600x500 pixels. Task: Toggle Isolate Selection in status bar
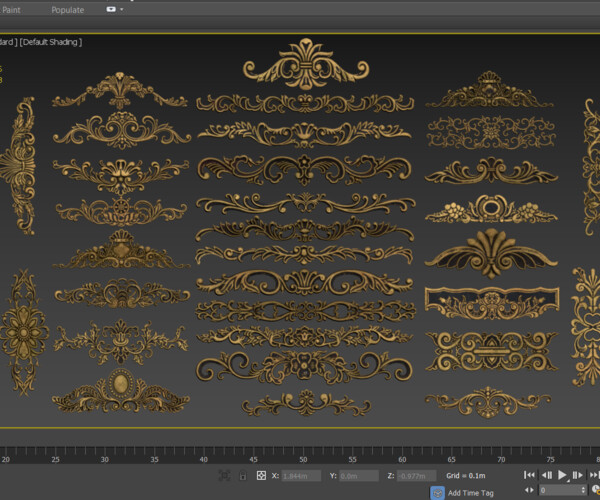224,476
